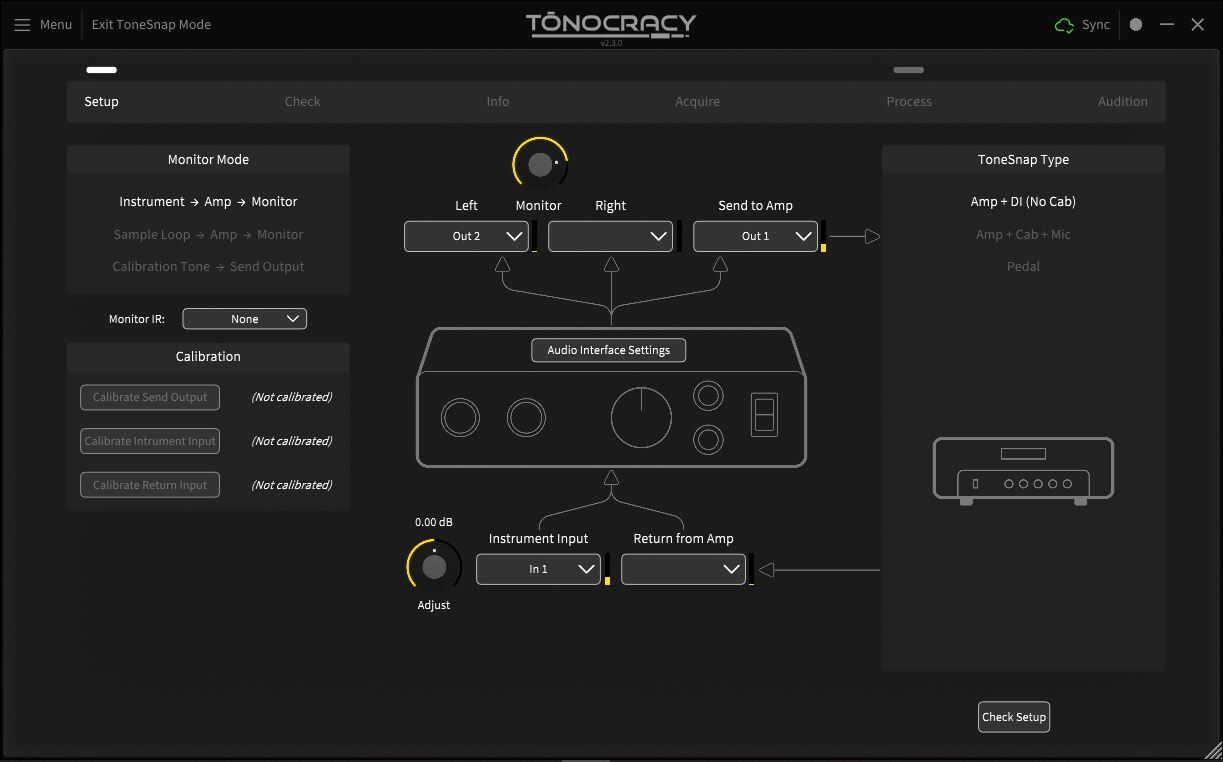Click the Instrument Input level meter

pos(607,569)
